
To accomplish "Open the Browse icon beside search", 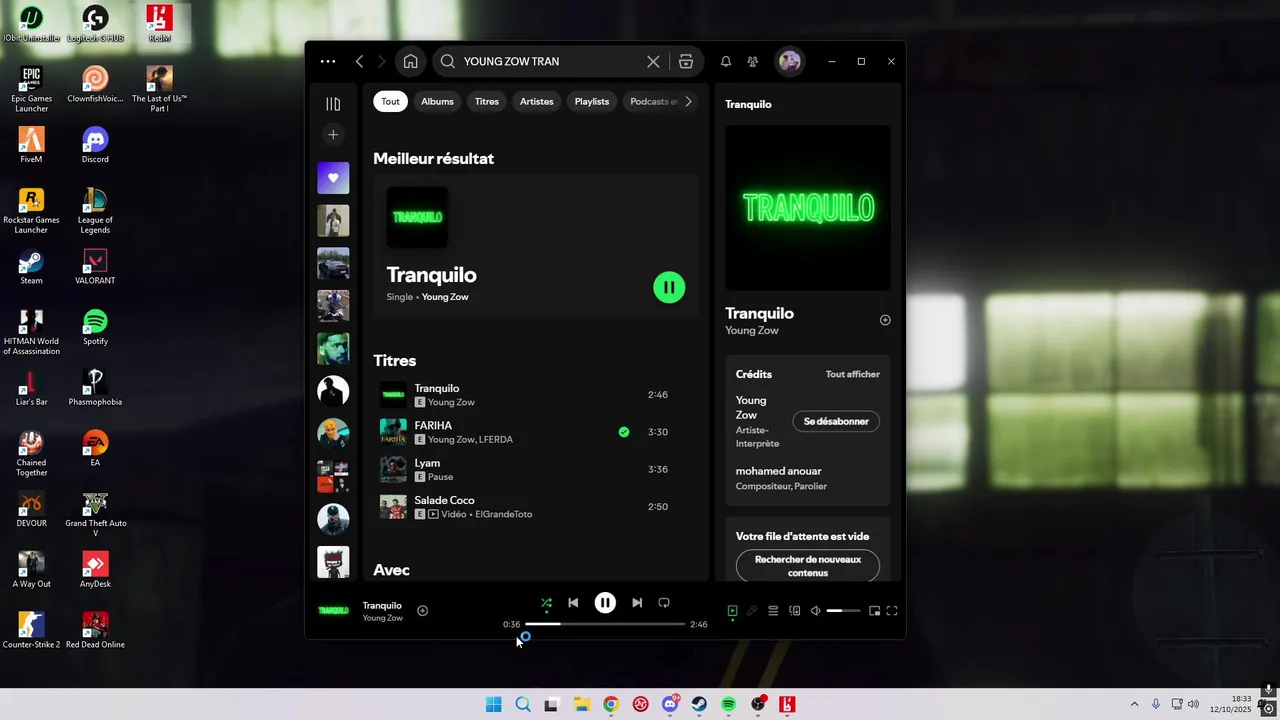I will tap(686, 61).
